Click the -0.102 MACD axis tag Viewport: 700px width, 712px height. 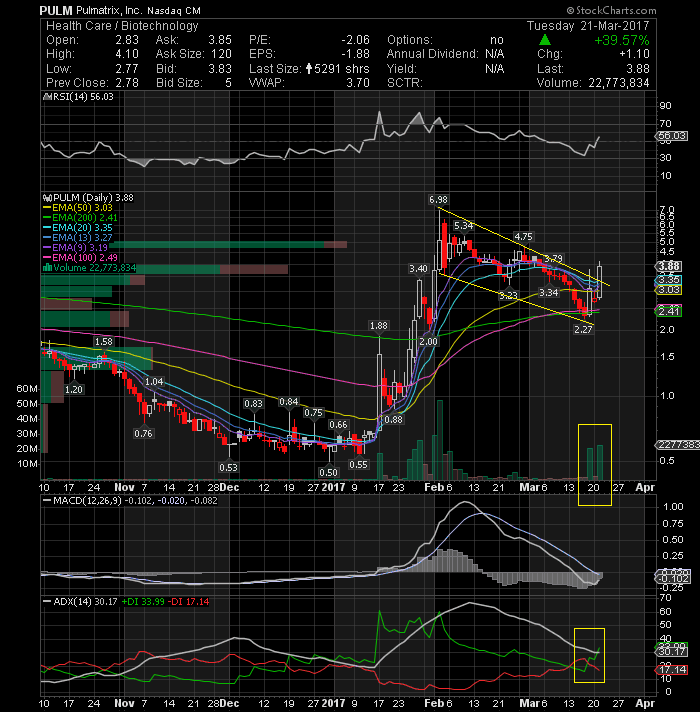tap(674, 578)
